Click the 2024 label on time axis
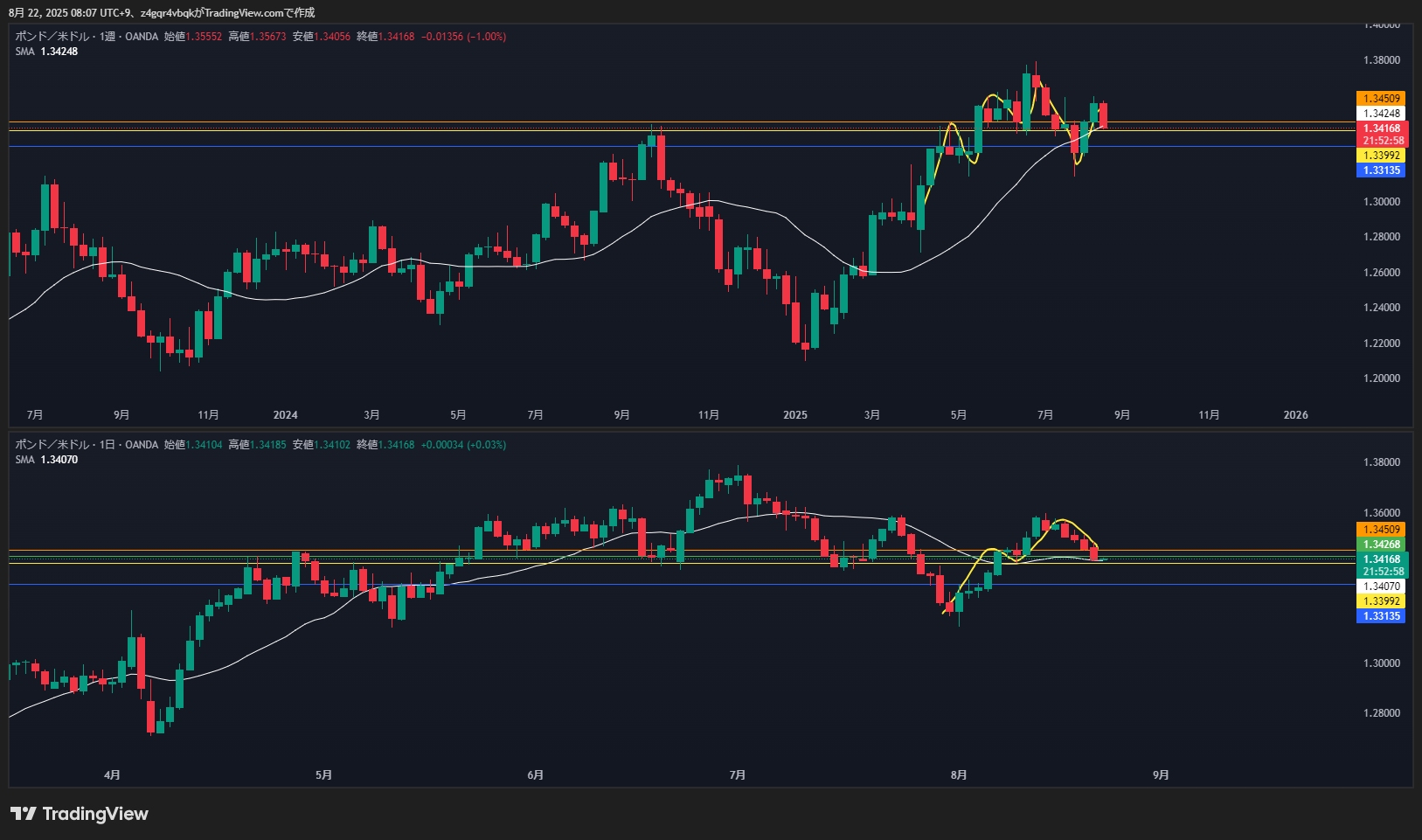 (x=285, y=415)
